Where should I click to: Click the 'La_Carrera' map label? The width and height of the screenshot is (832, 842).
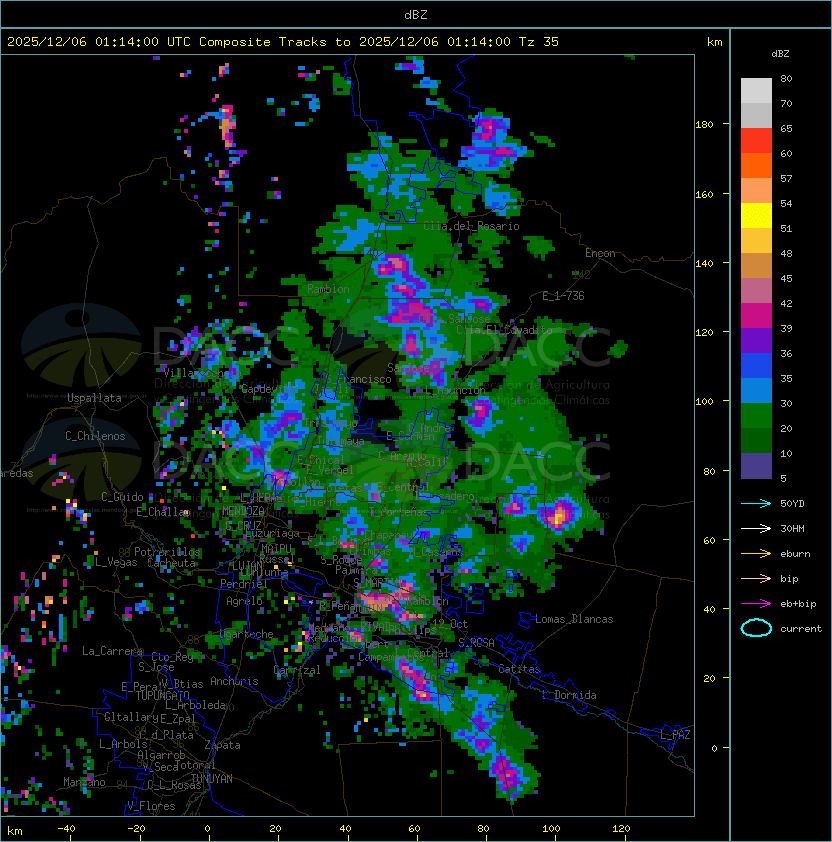click(x=112, y=651)
